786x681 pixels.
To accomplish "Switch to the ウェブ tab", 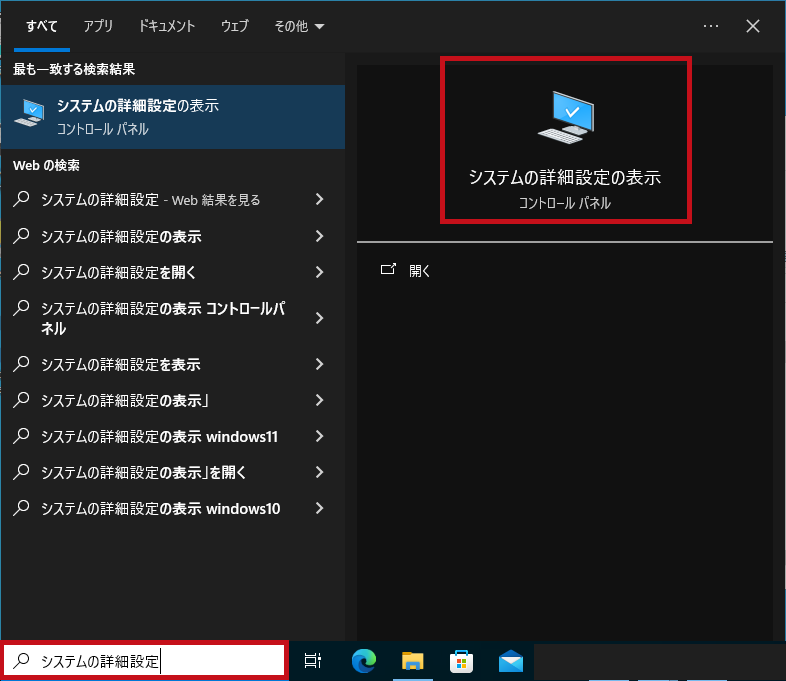I will [x=235, y=26].
